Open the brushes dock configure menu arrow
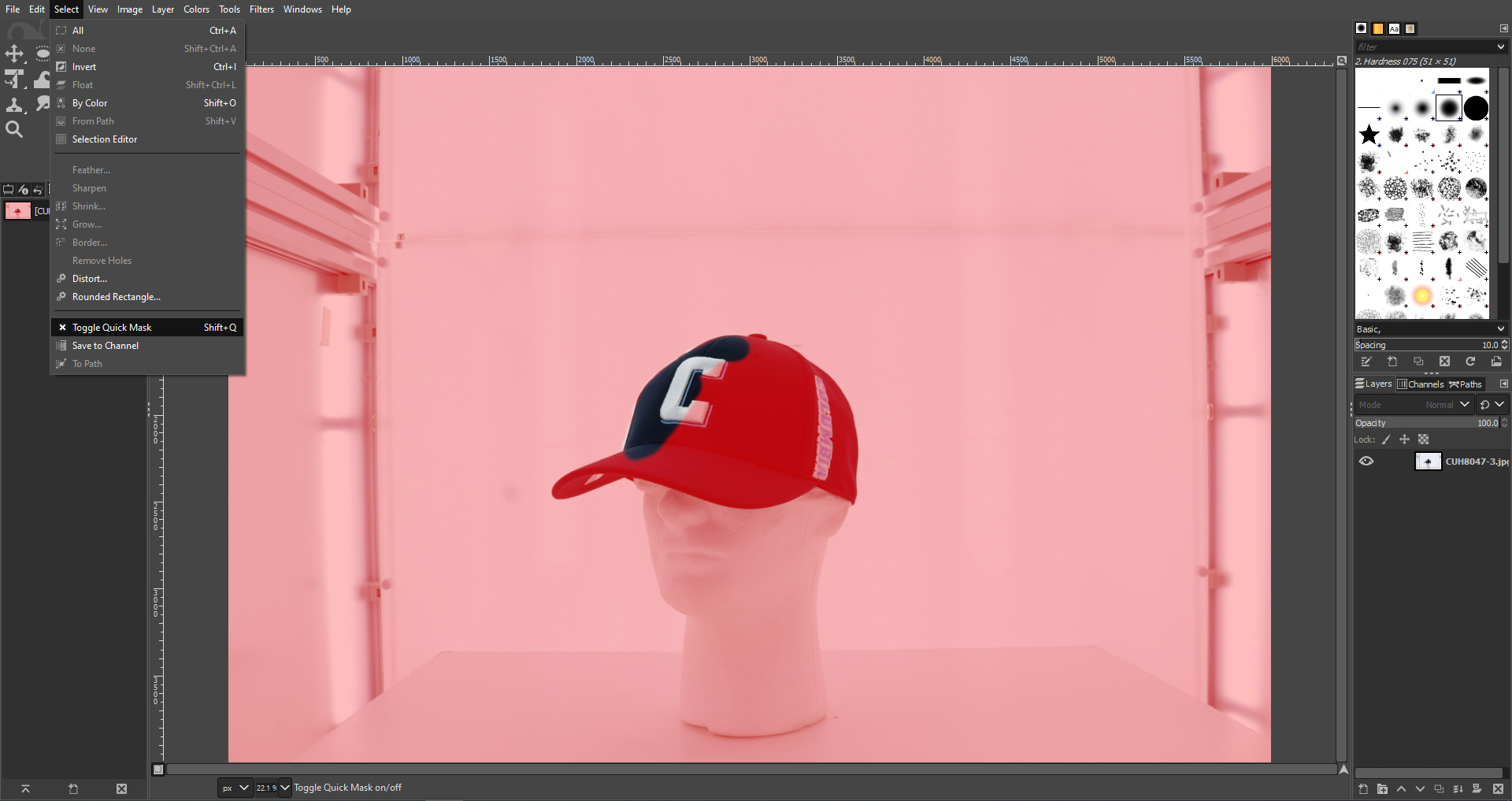 (x=1503, y=28)
